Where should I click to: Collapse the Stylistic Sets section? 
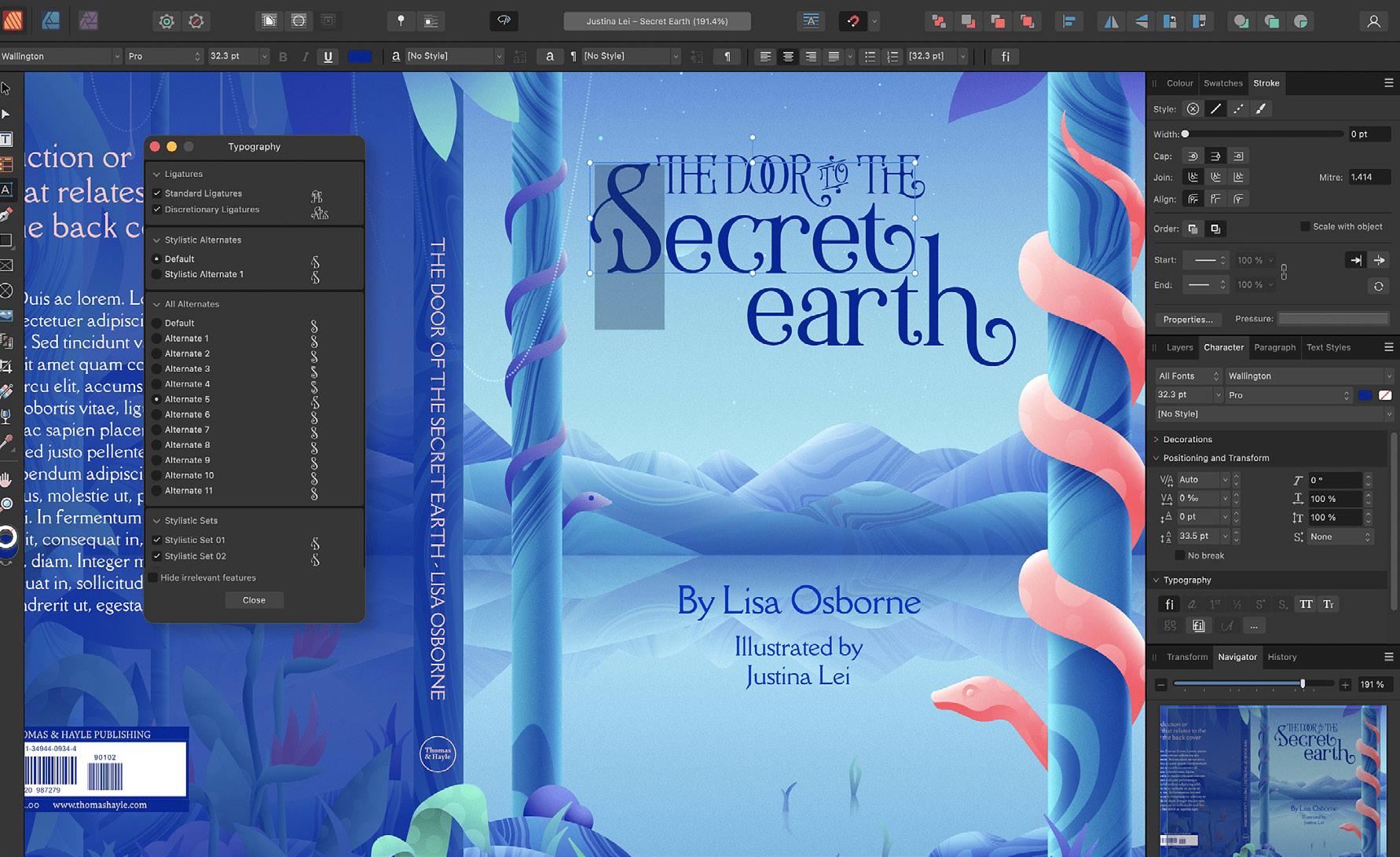coord(156,521)
